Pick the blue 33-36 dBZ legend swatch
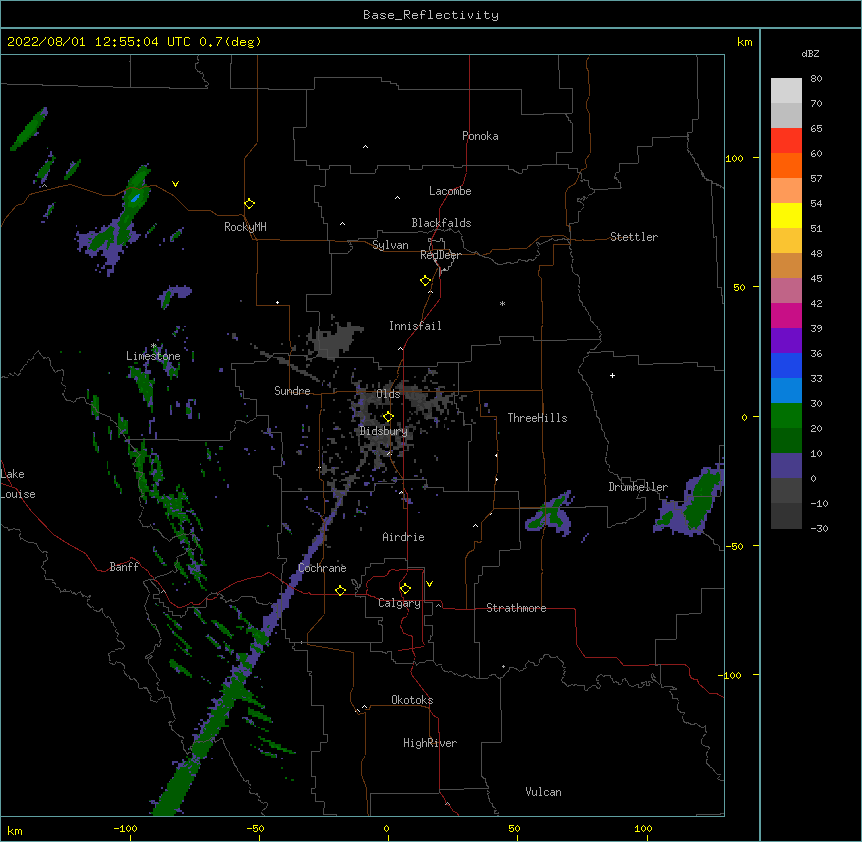Screen dimensions: 862x842 point(786,365)
